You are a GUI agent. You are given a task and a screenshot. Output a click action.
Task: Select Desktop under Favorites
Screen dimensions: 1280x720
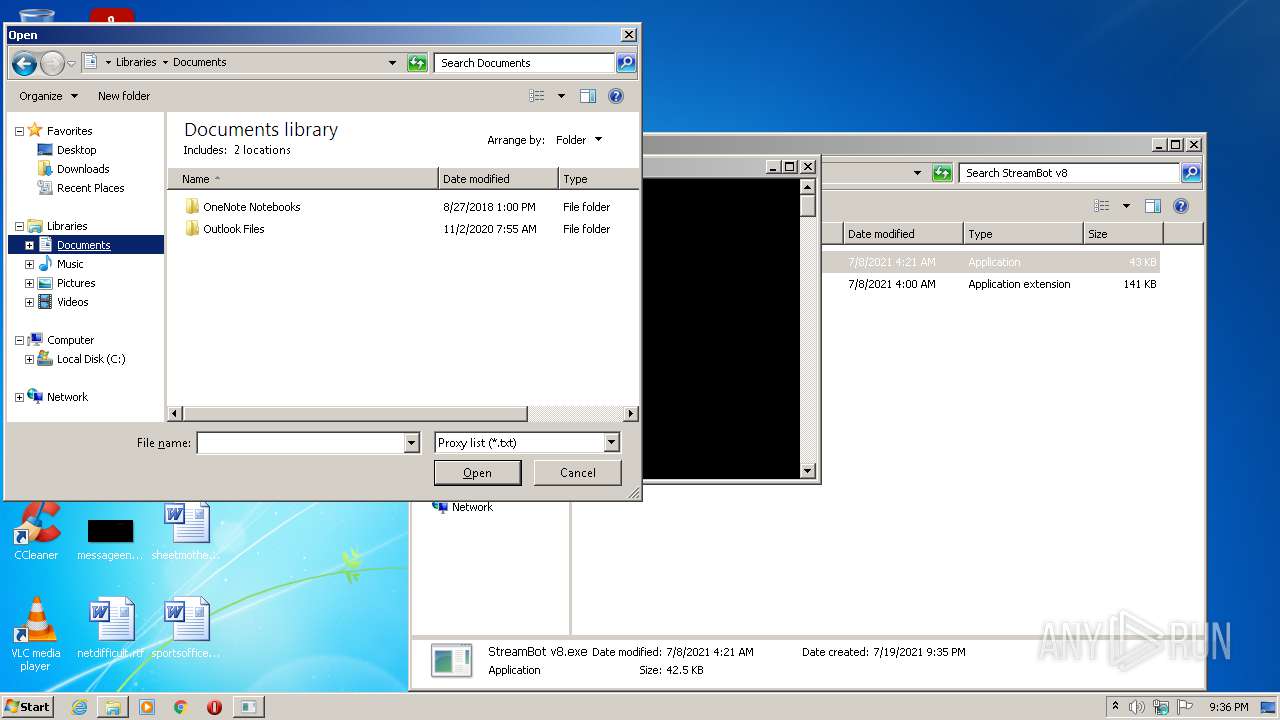coord(76,150)
